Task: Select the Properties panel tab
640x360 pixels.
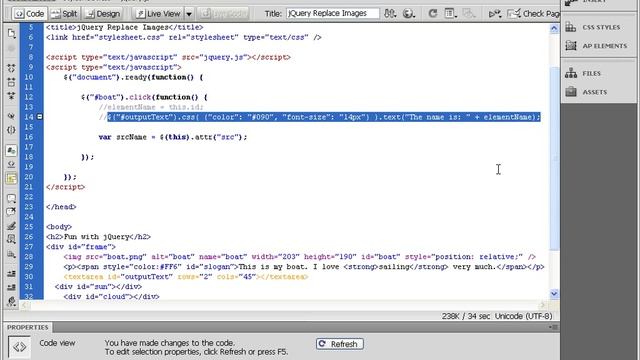Action: (x=27, y=327)
